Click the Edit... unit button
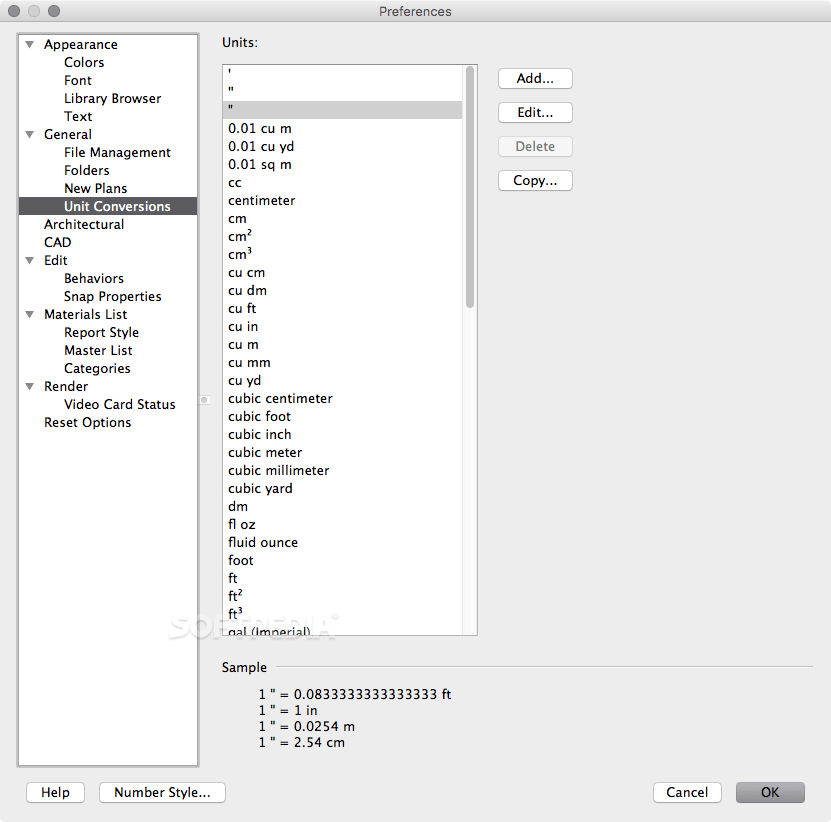 535,112
